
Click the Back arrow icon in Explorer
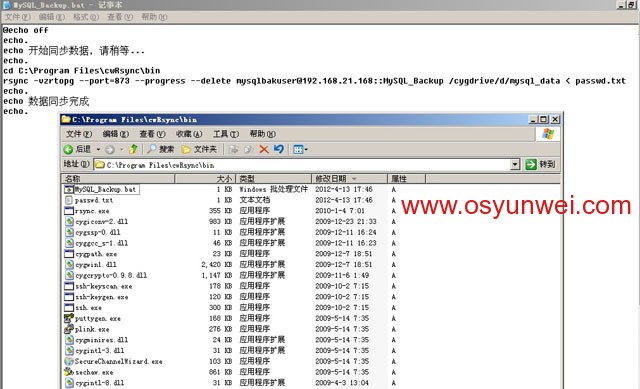68,149
